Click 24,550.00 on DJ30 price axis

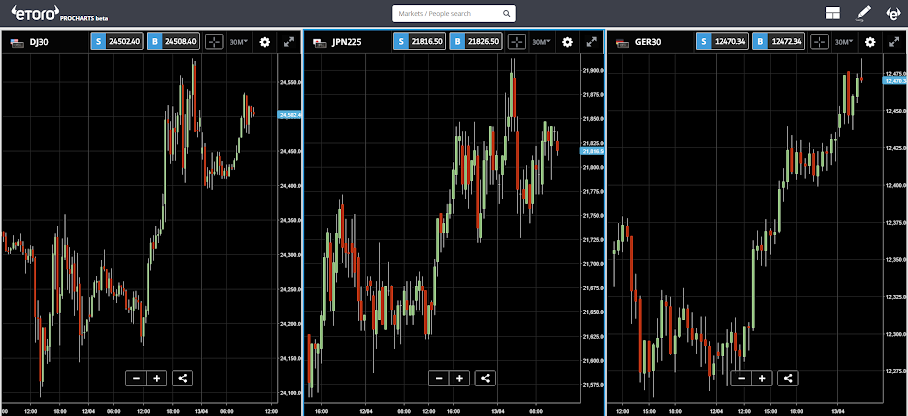[290, 82]
